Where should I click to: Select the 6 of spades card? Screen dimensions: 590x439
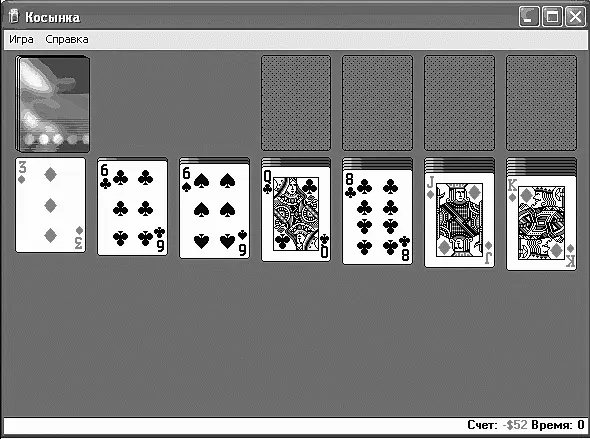pos(214,211)
